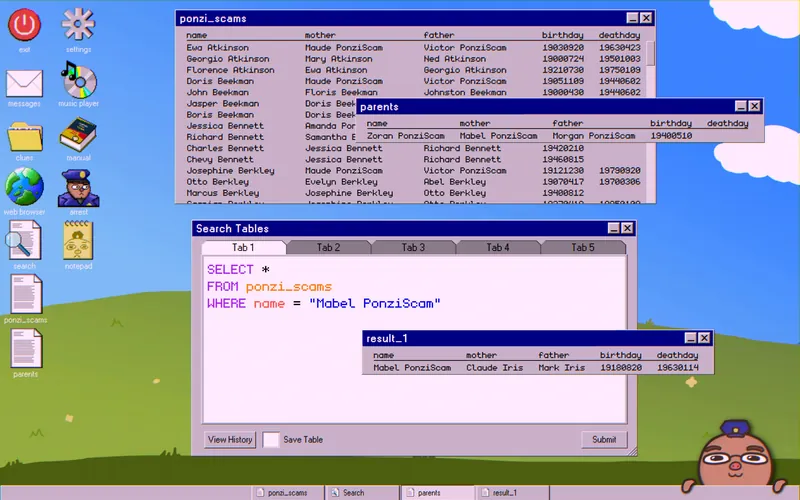Click the View History button
800x500 pixels.
point(230,439)
